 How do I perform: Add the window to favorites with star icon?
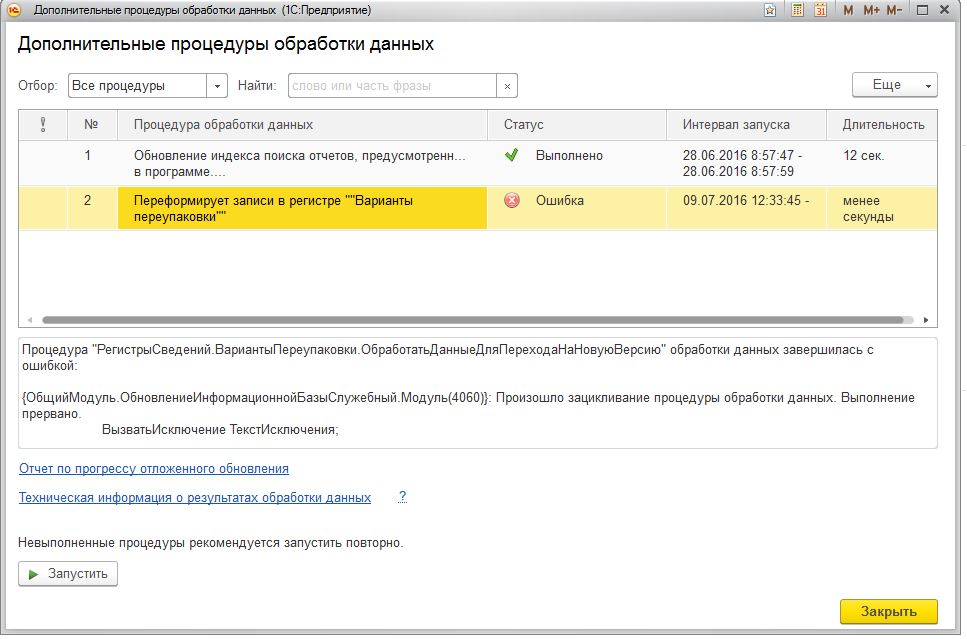click(x=770, y=10)
